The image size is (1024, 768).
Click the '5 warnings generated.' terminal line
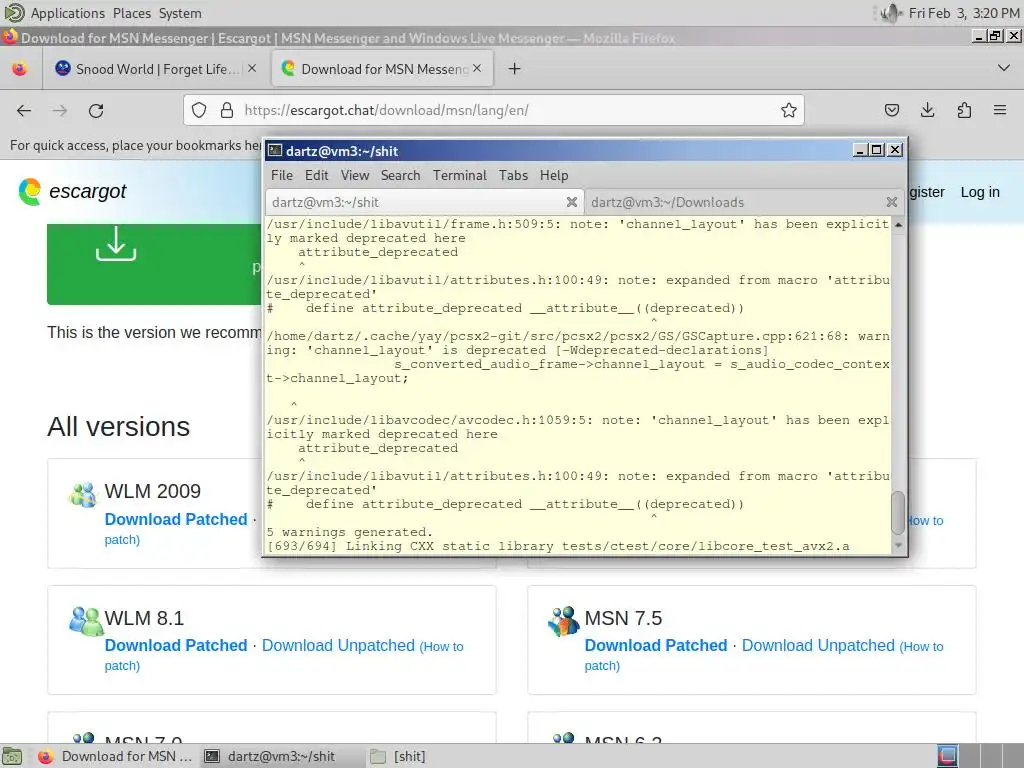349,532
